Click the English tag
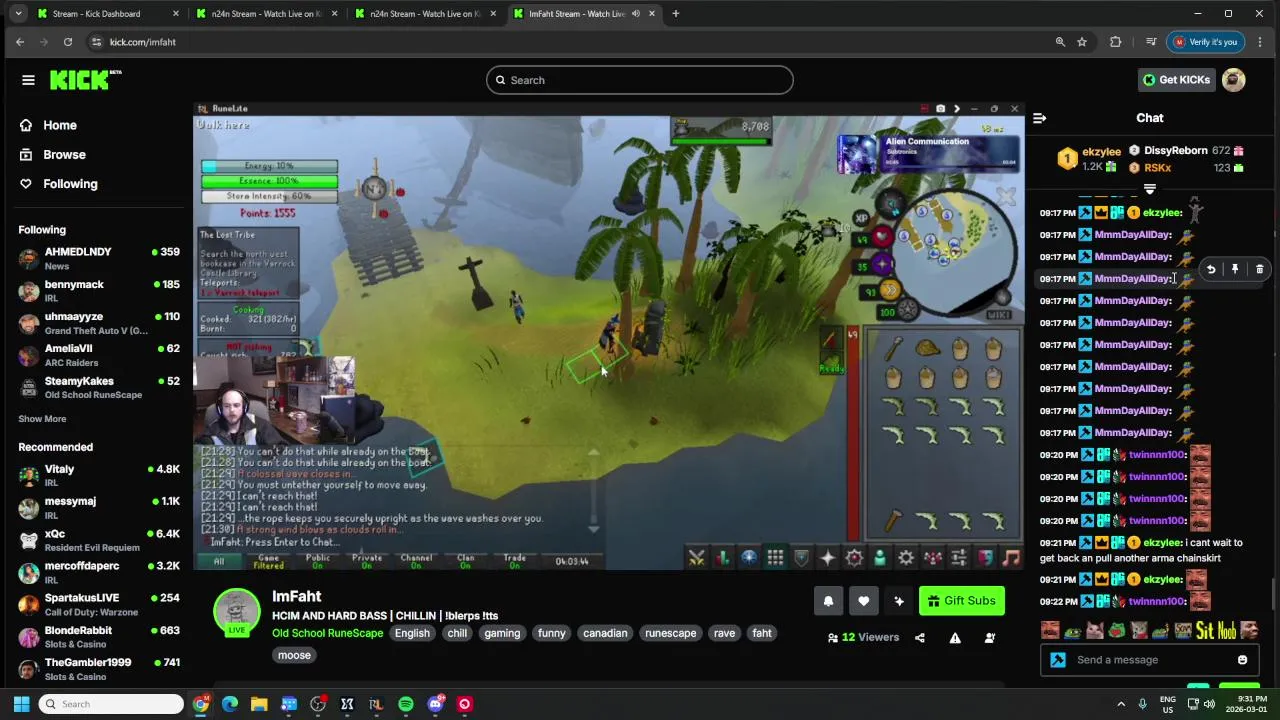Viewport: 1280px width, 720px height. (x=412, y=633)
